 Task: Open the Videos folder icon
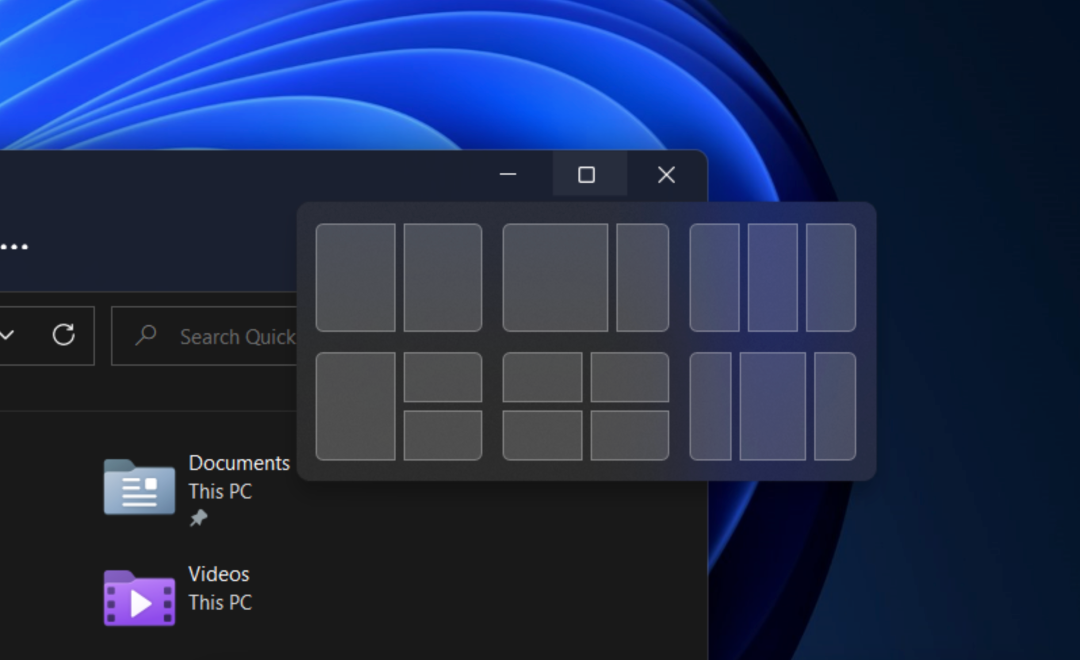tap(139, 598)
